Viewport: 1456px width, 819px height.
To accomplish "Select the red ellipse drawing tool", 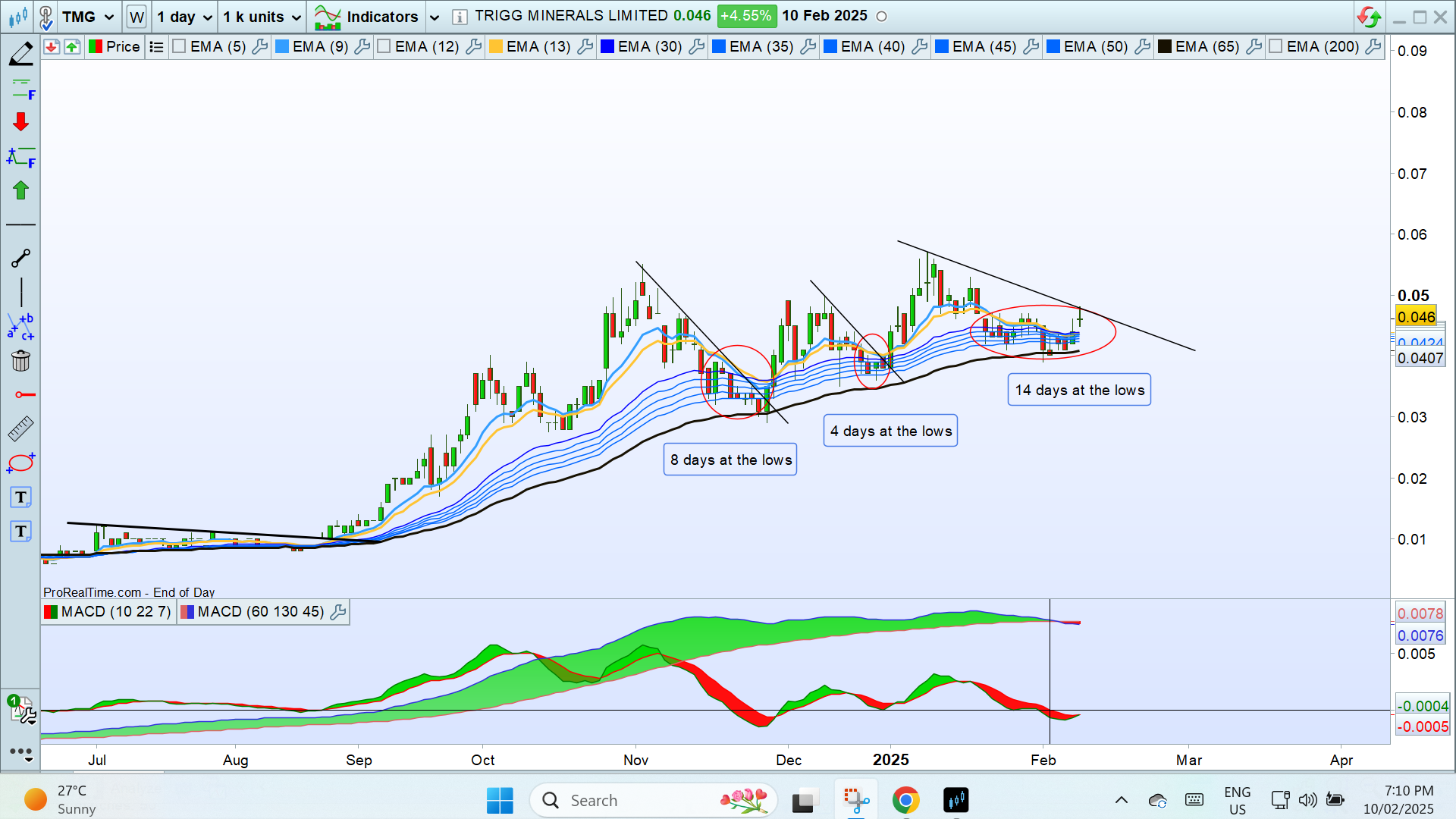I will 20,463.
